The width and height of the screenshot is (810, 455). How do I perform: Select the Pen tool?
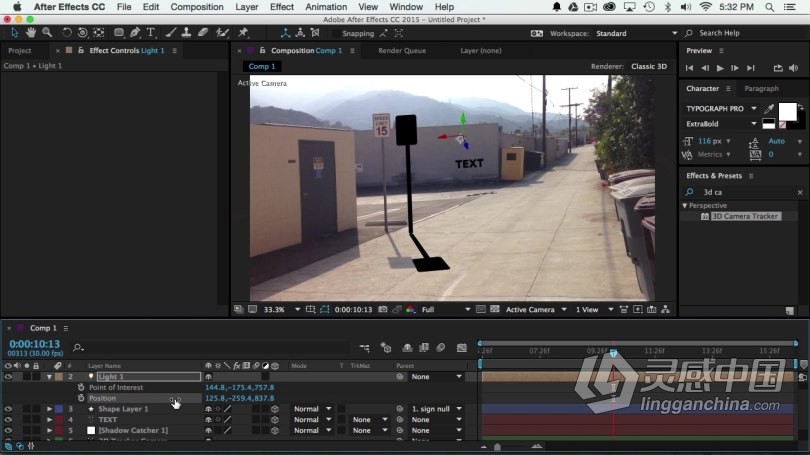point(135,33)
